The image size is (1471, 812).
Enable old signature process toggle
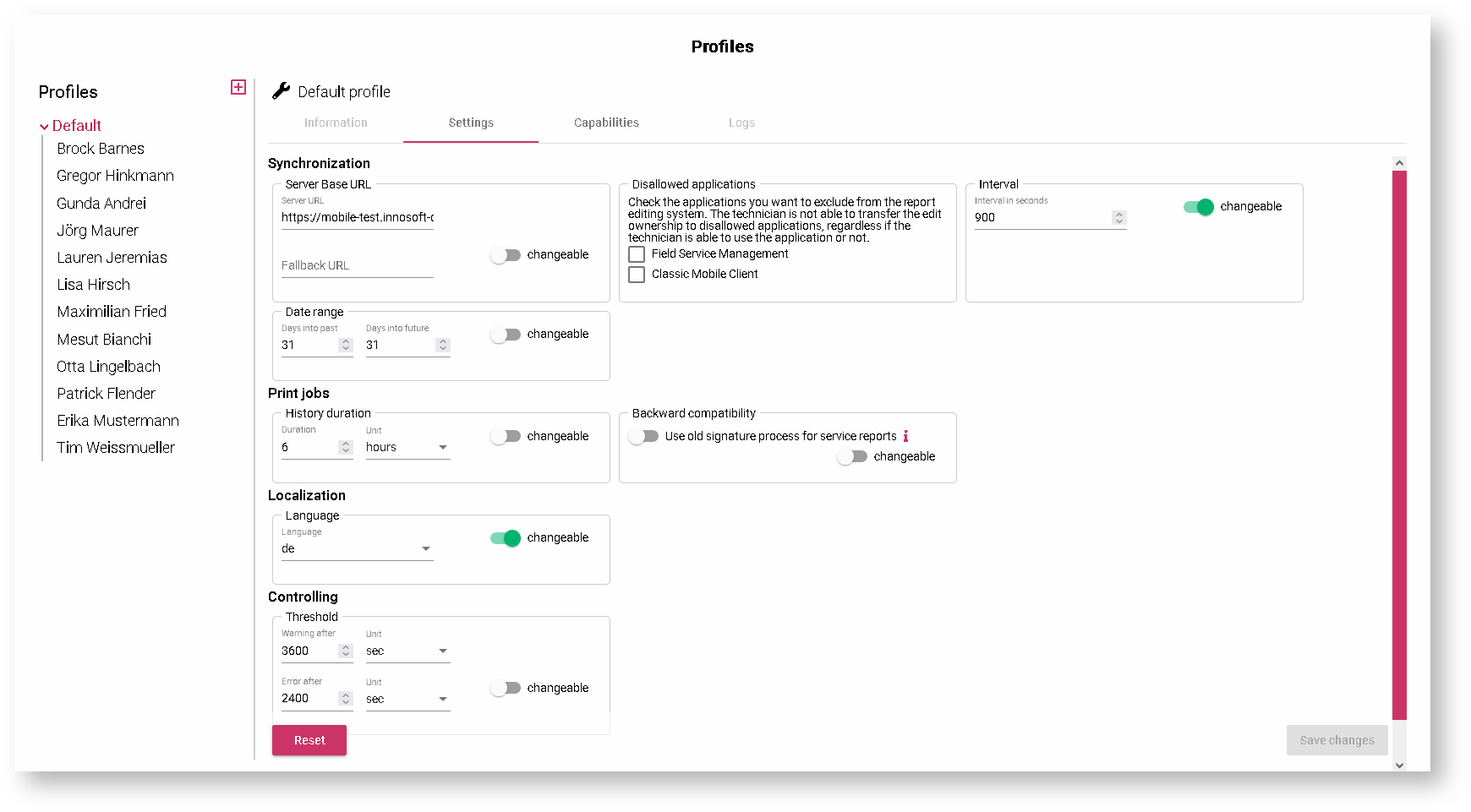[x=644, y=436]
